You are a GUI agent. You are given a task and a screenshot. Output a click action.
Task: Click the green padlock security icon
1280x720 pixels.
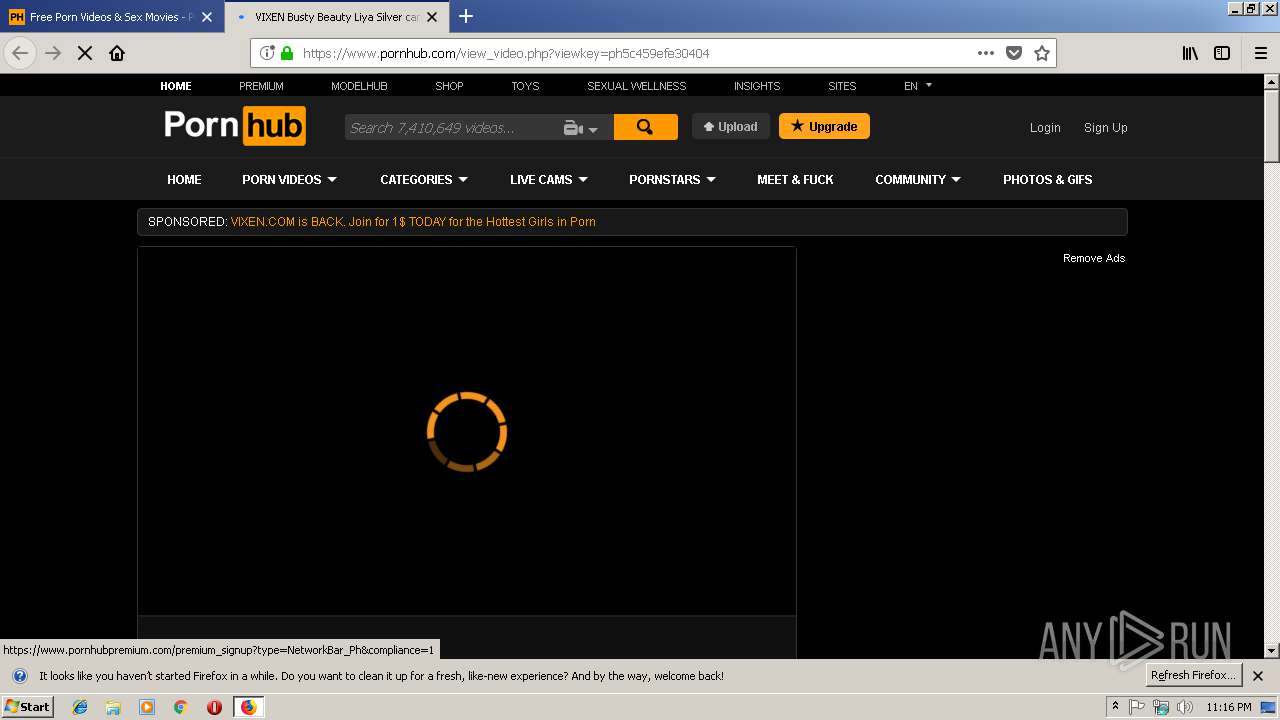(x=287, y=53)
